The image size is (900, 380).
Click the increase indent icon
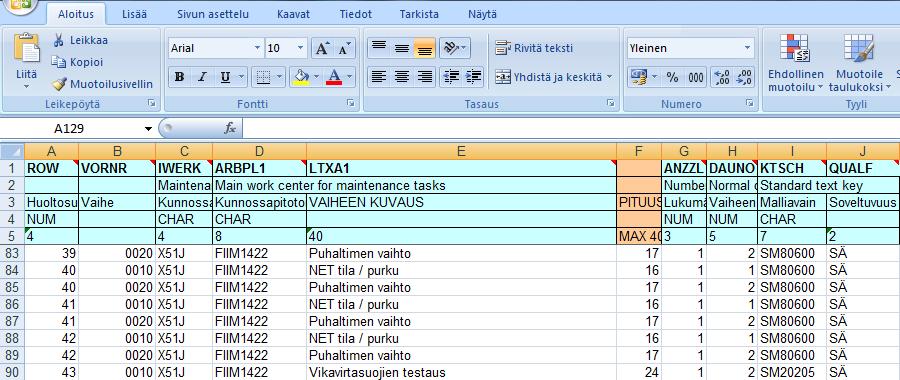point(473,76)
